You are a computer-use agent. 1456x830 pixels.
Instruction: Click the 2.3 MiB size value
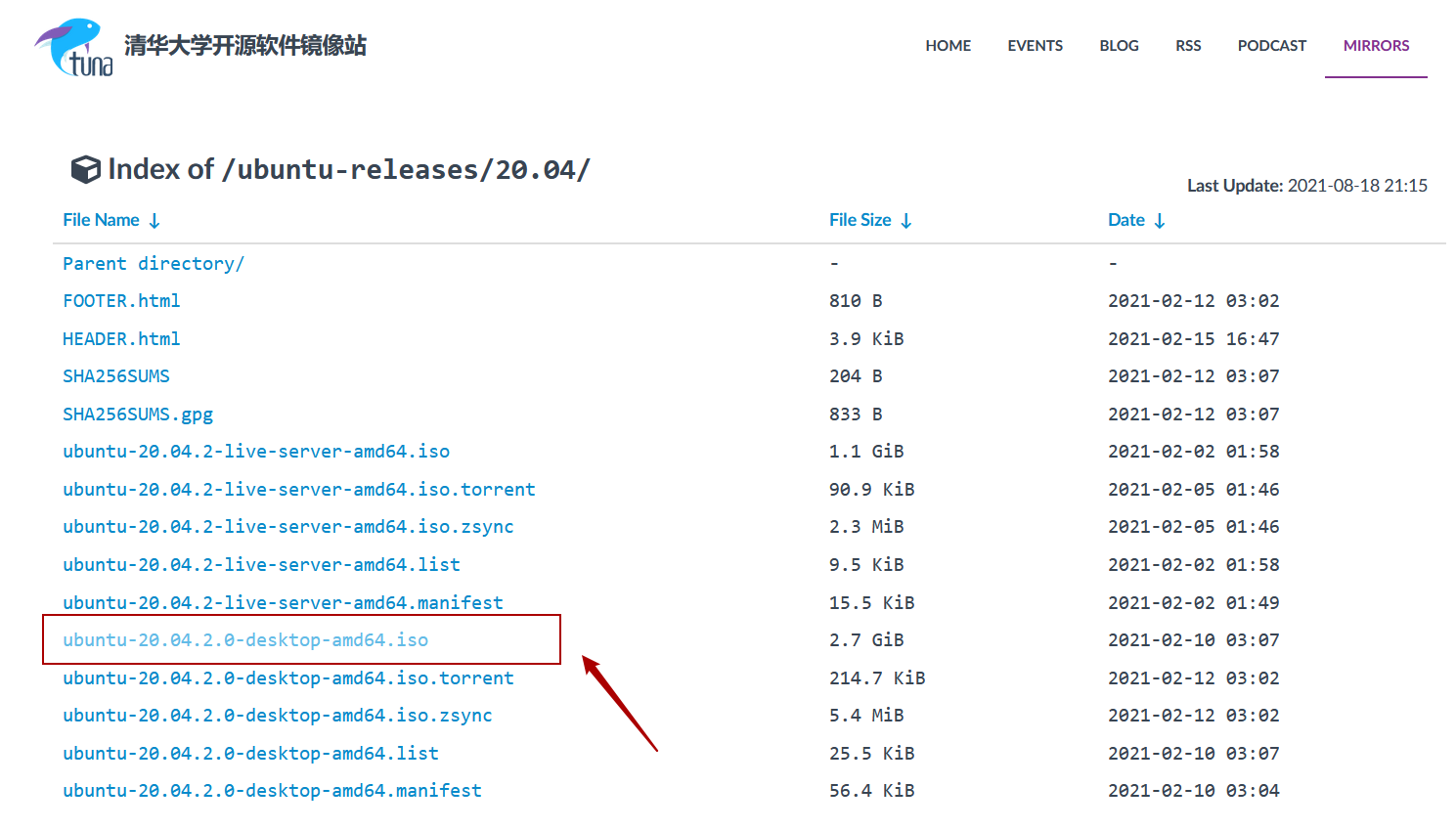click(866, 527)
